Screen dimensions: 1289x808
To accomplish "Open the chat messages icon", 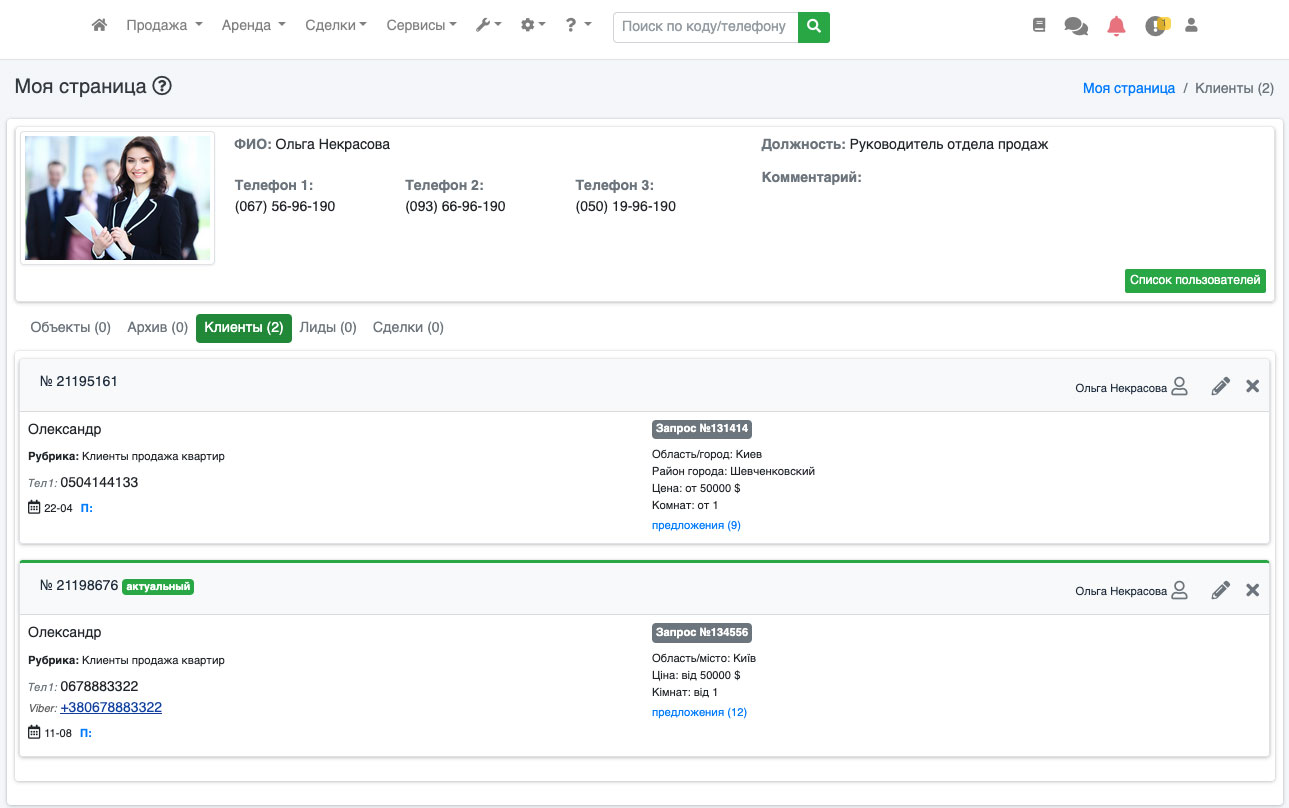I will pyautogui.click(x=1076, y=26).
